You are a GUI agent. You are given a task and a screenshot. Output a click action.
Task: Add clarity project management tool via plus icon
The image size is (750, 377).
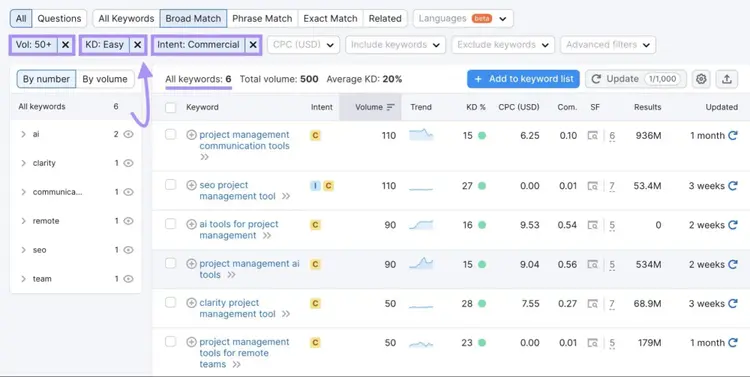click(x=191, y=303)
